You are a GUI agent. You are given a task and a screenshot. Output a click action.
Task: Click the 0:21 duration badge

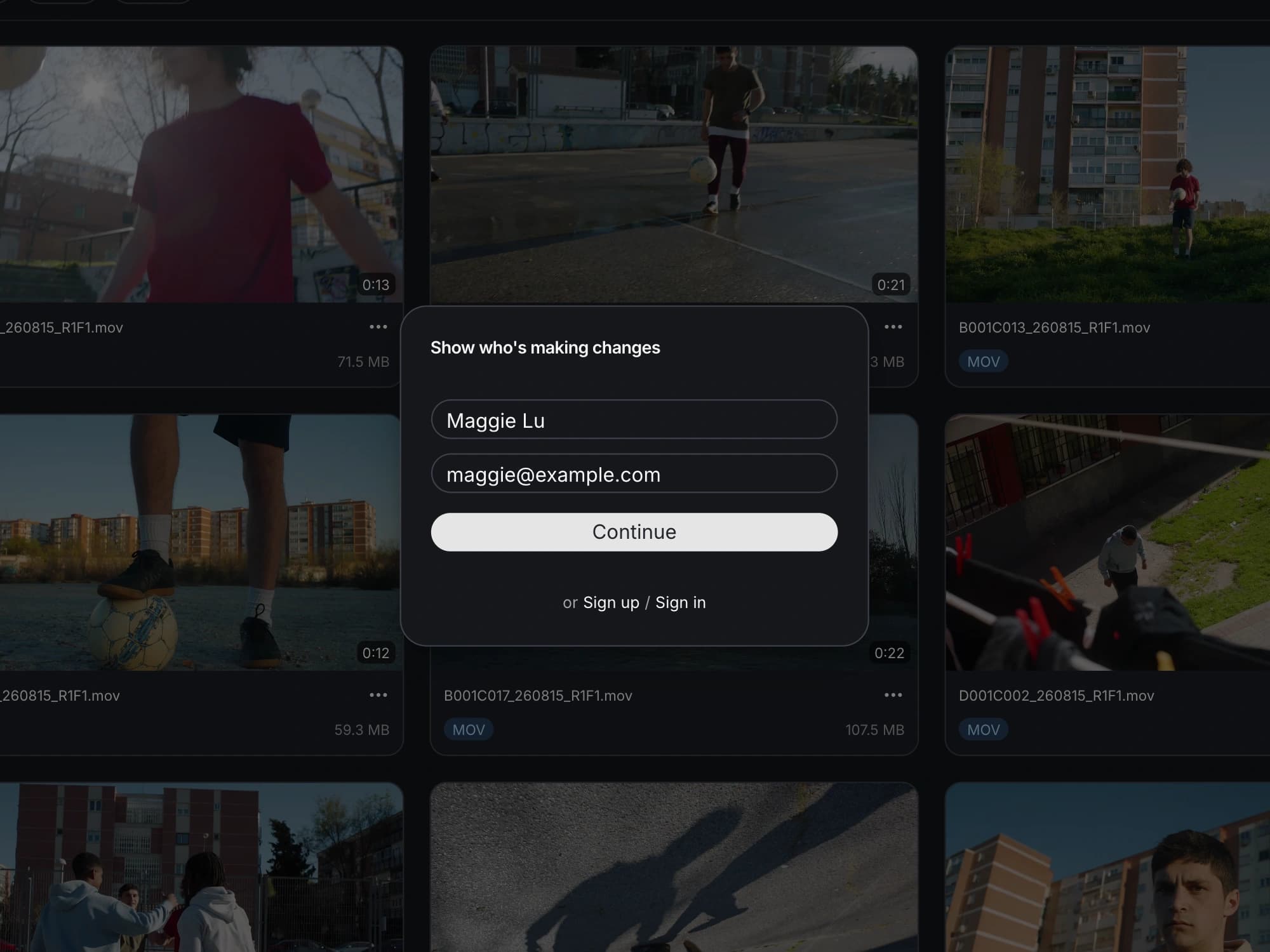[891, 285]
